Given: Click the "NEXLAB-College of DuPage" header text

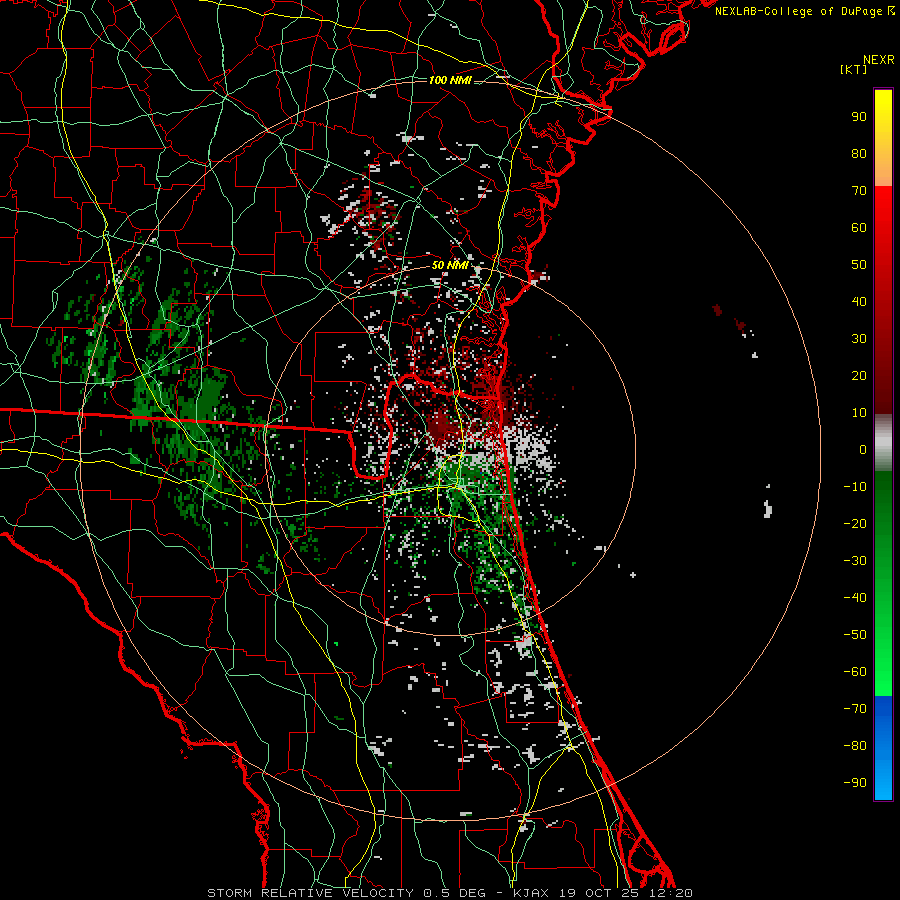Looking at the screenshot, I should pos(799,11).
